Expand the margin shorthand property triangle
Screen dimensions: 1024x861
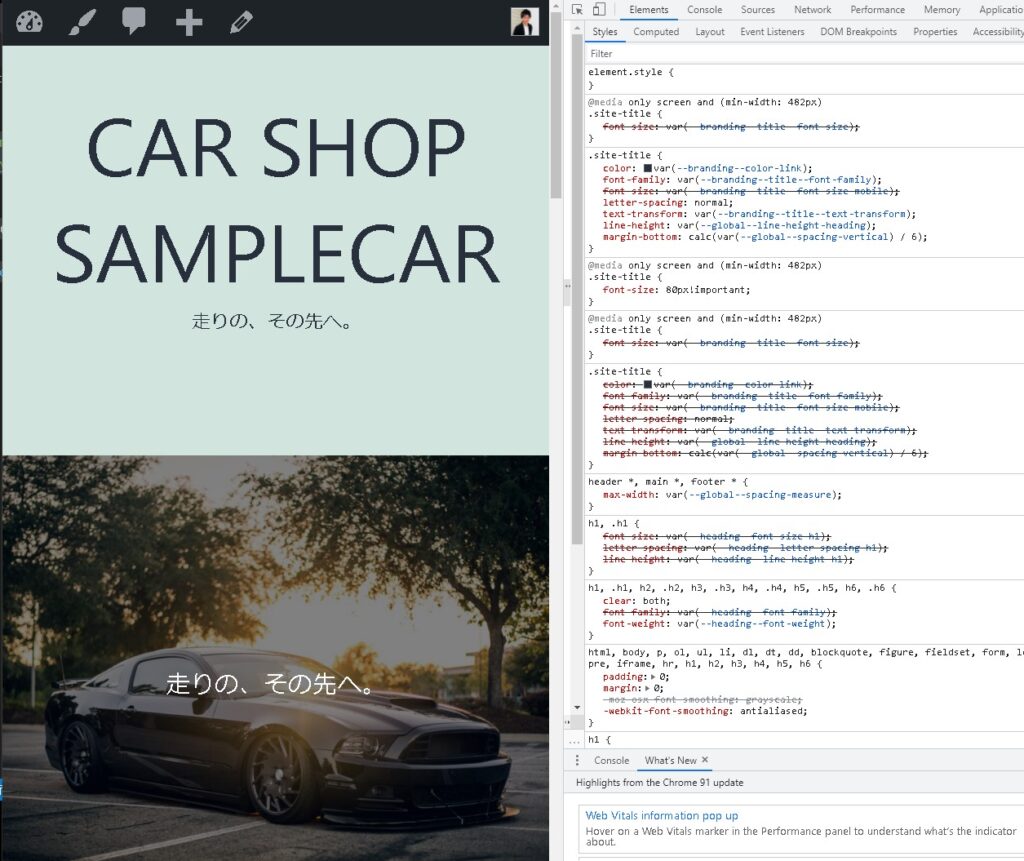tap(648, 688)
